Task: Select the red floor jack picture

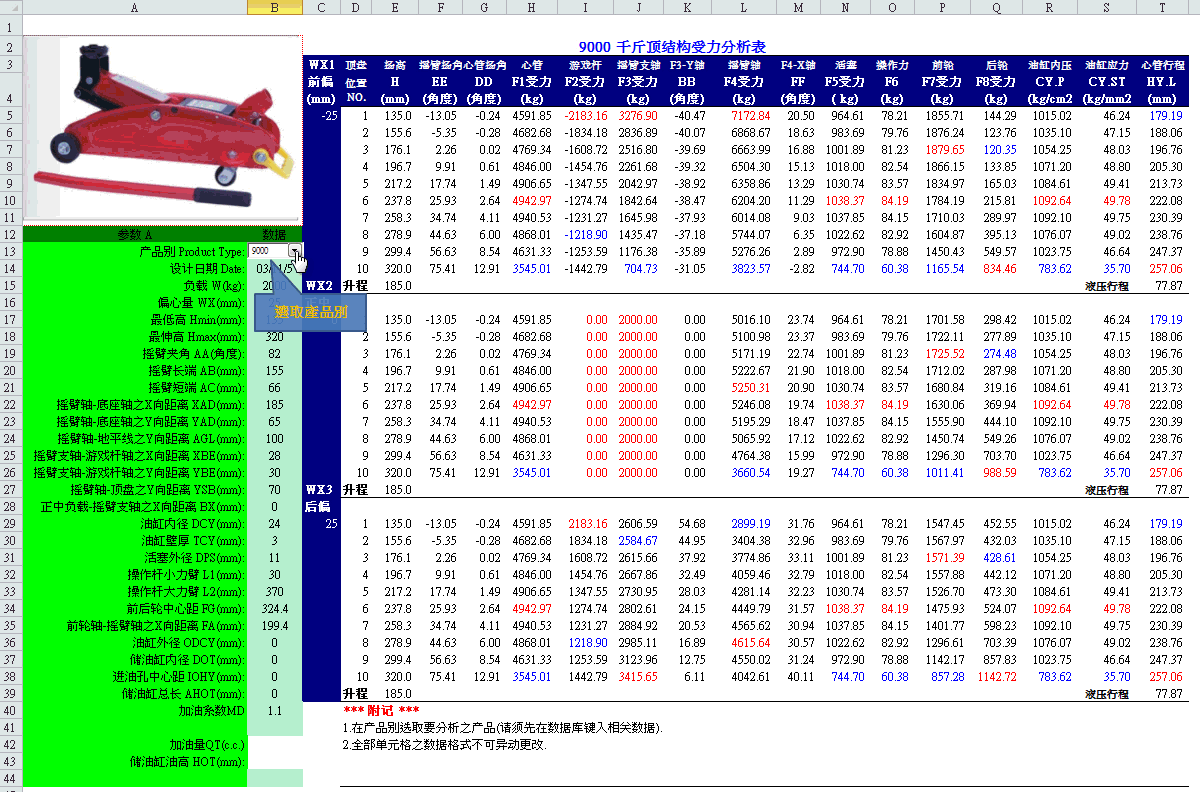Action: click(162, 130)
